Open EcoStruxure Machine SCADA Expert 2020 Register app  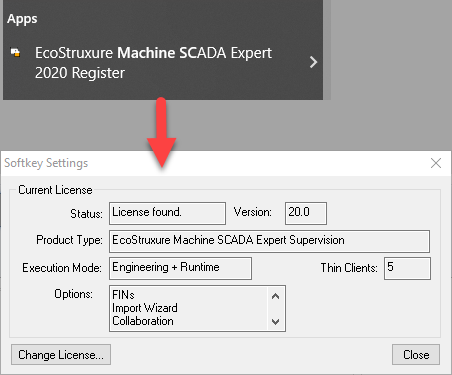[x=153, y=63]
